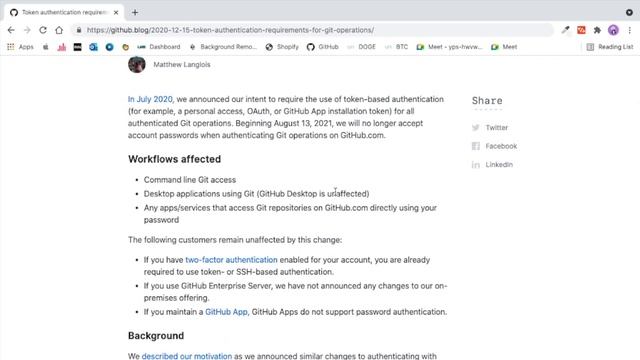This screenshot has height=360, width=640.
Task: Open the DOGE bookmark
Action: point(361,47)
